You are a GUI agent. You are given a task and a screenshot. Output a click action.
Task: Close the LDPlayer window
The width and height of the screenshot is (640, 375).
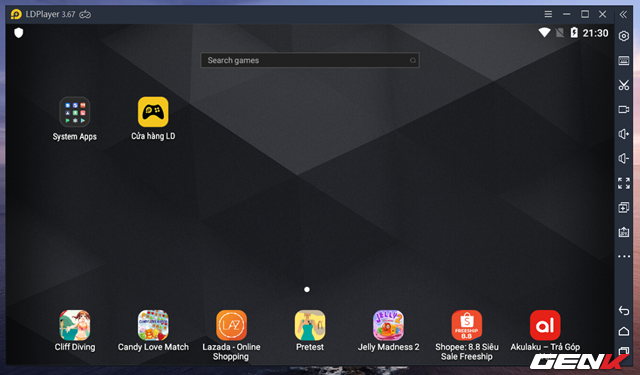[x=602, y=14]
